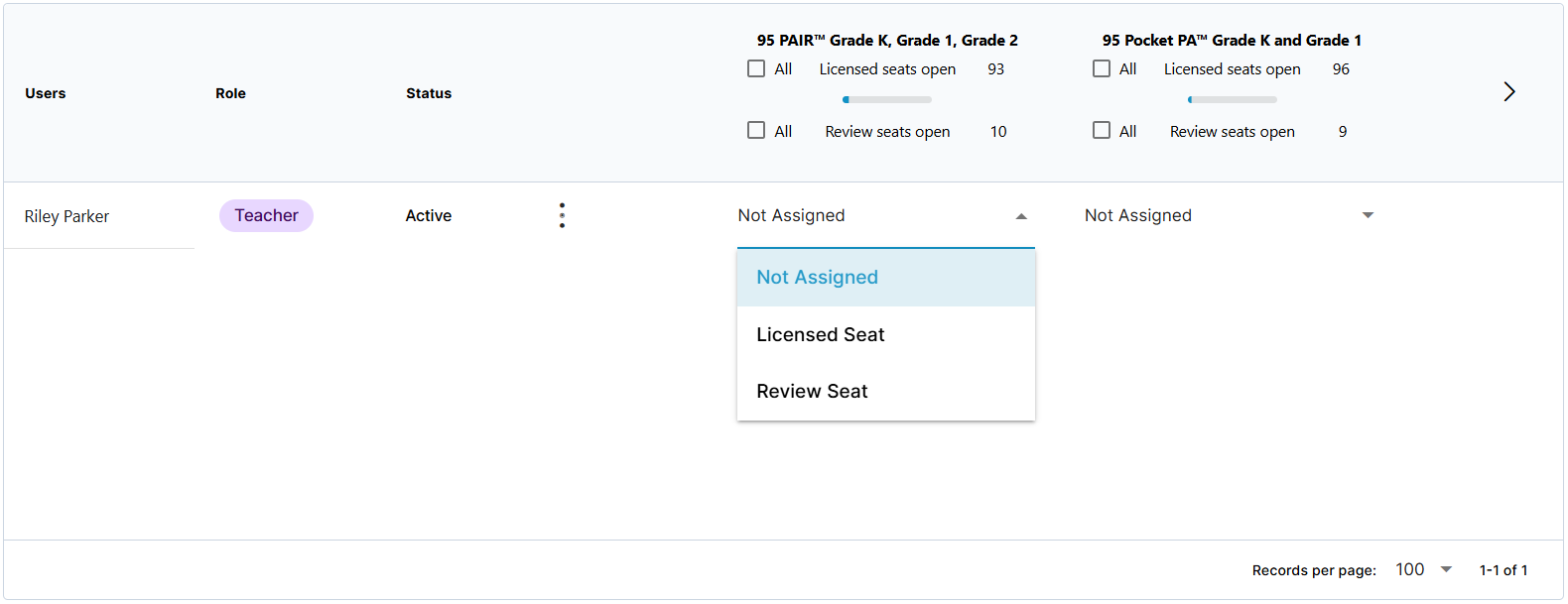Click the Active status for Riley Parker
1568x604 pixels.
tap(429, 215)
